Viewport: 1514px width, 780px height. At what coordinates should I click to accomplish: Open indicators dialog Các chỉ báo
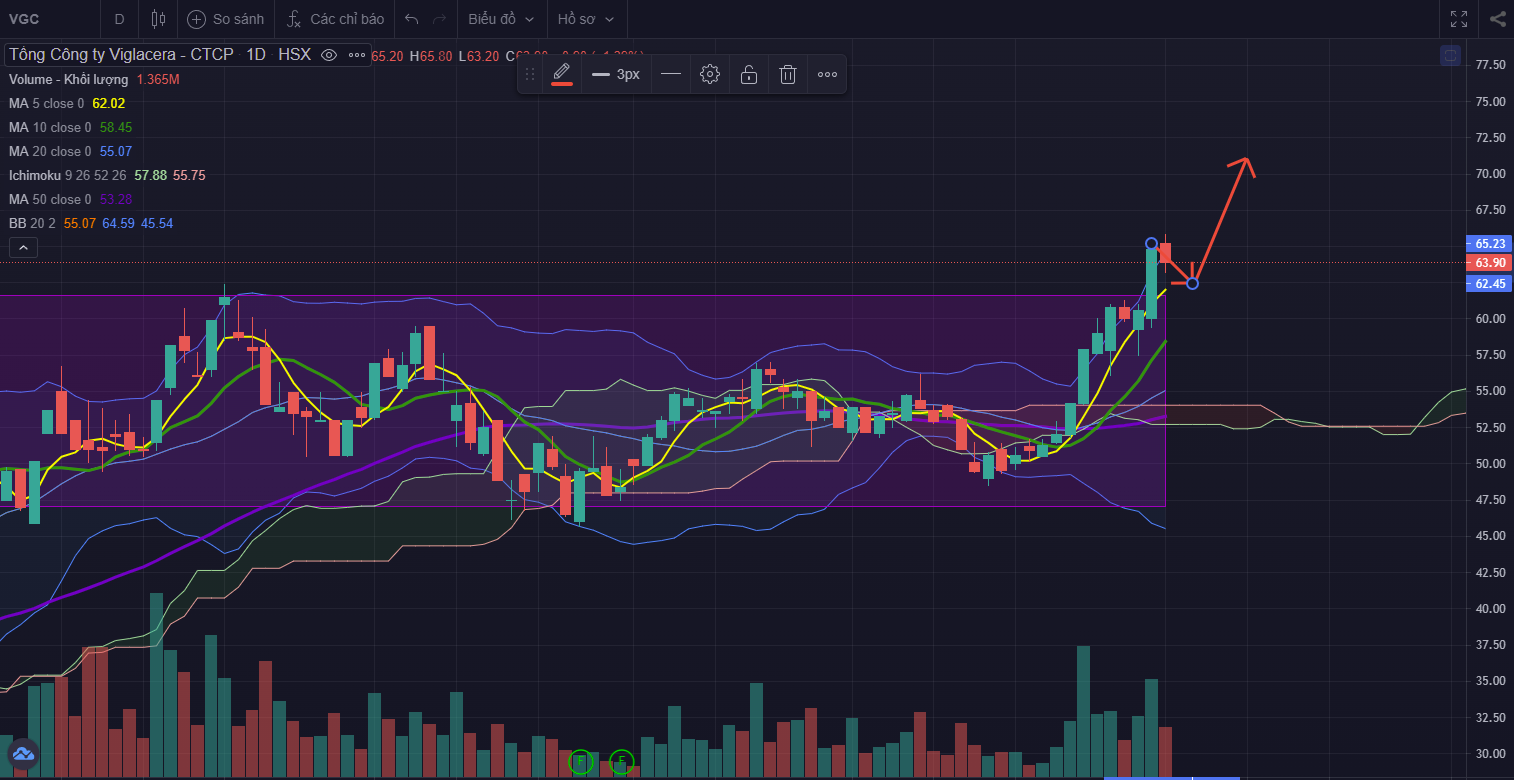(x=334, y=19)
